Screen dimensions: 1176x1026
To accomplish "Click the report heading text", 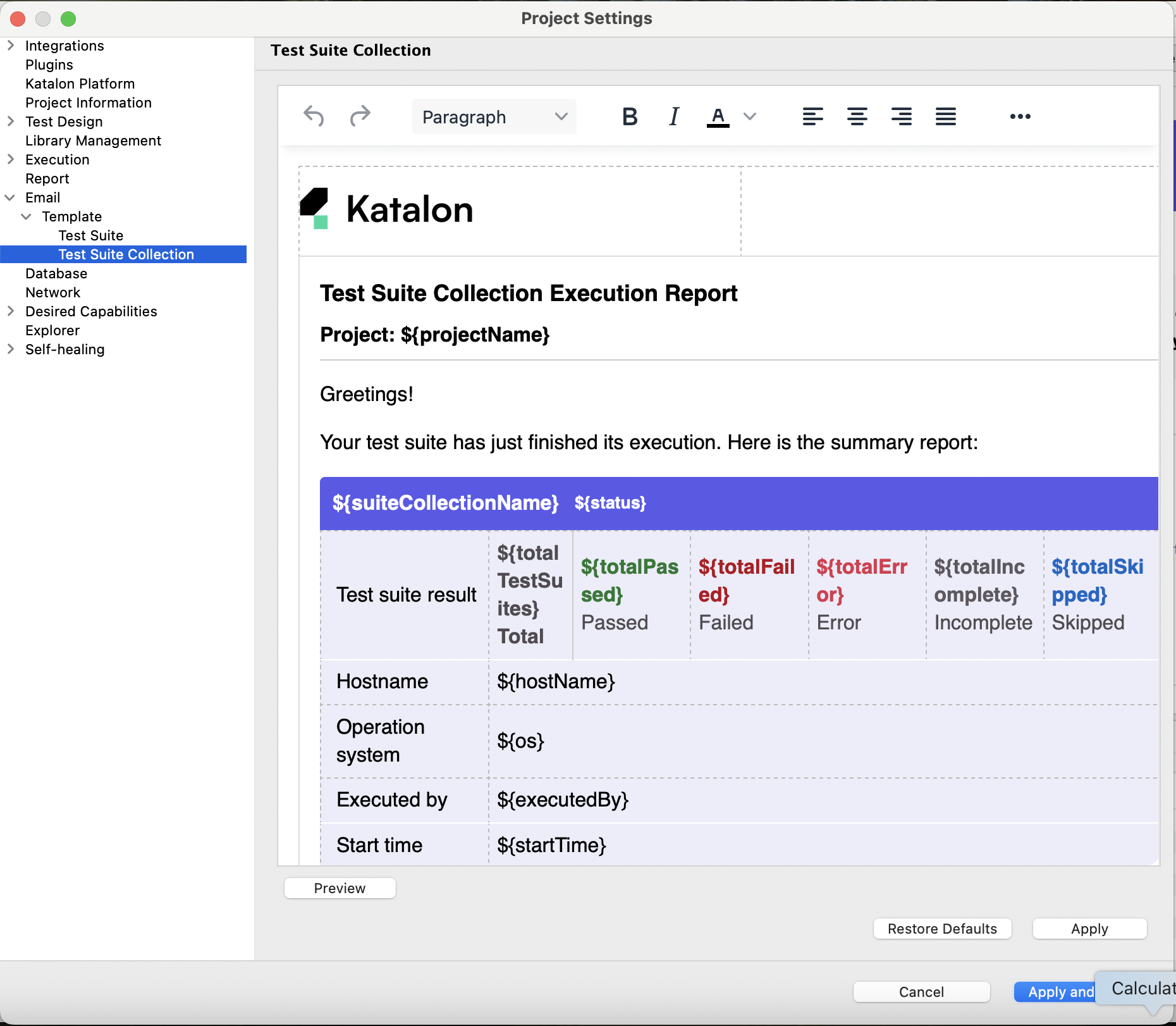I will point(529,294).
